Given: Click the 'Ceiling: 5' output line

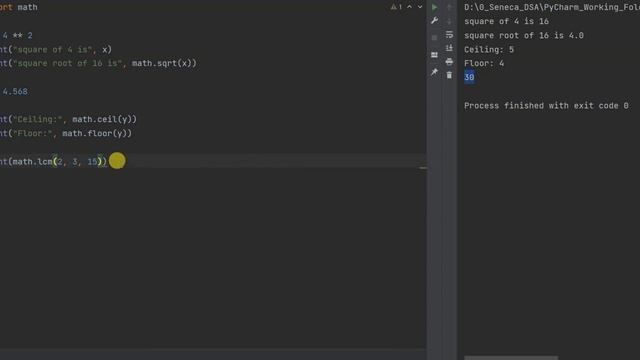Looking at the screenshot, I should [489, 49].
